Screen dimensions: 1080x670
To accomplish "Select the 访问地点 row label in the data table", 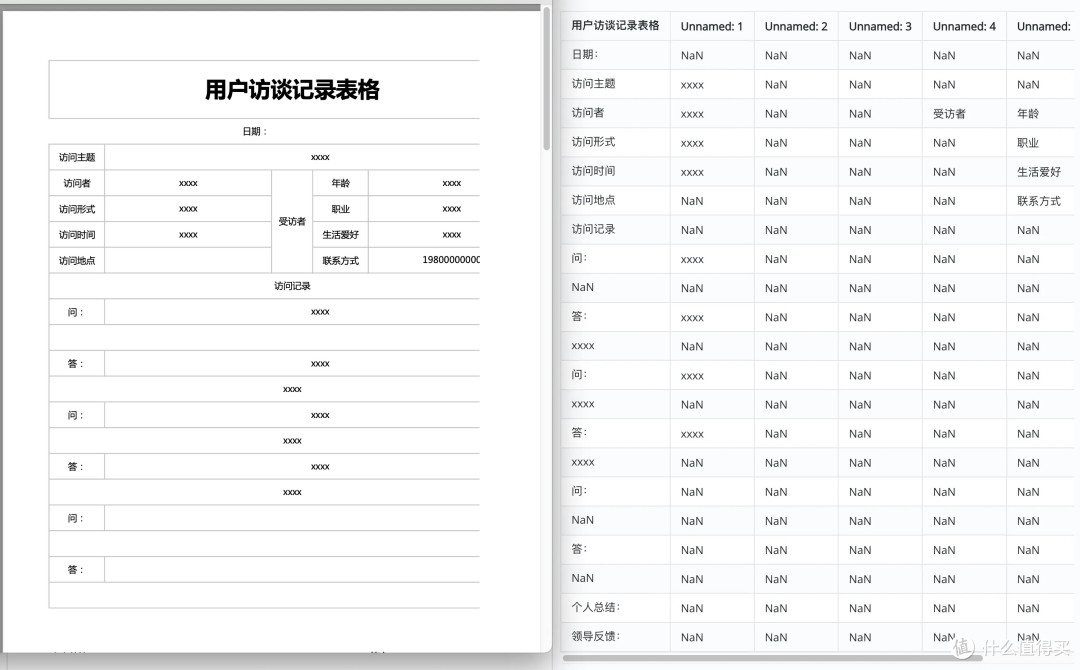I will coord(593,200).
